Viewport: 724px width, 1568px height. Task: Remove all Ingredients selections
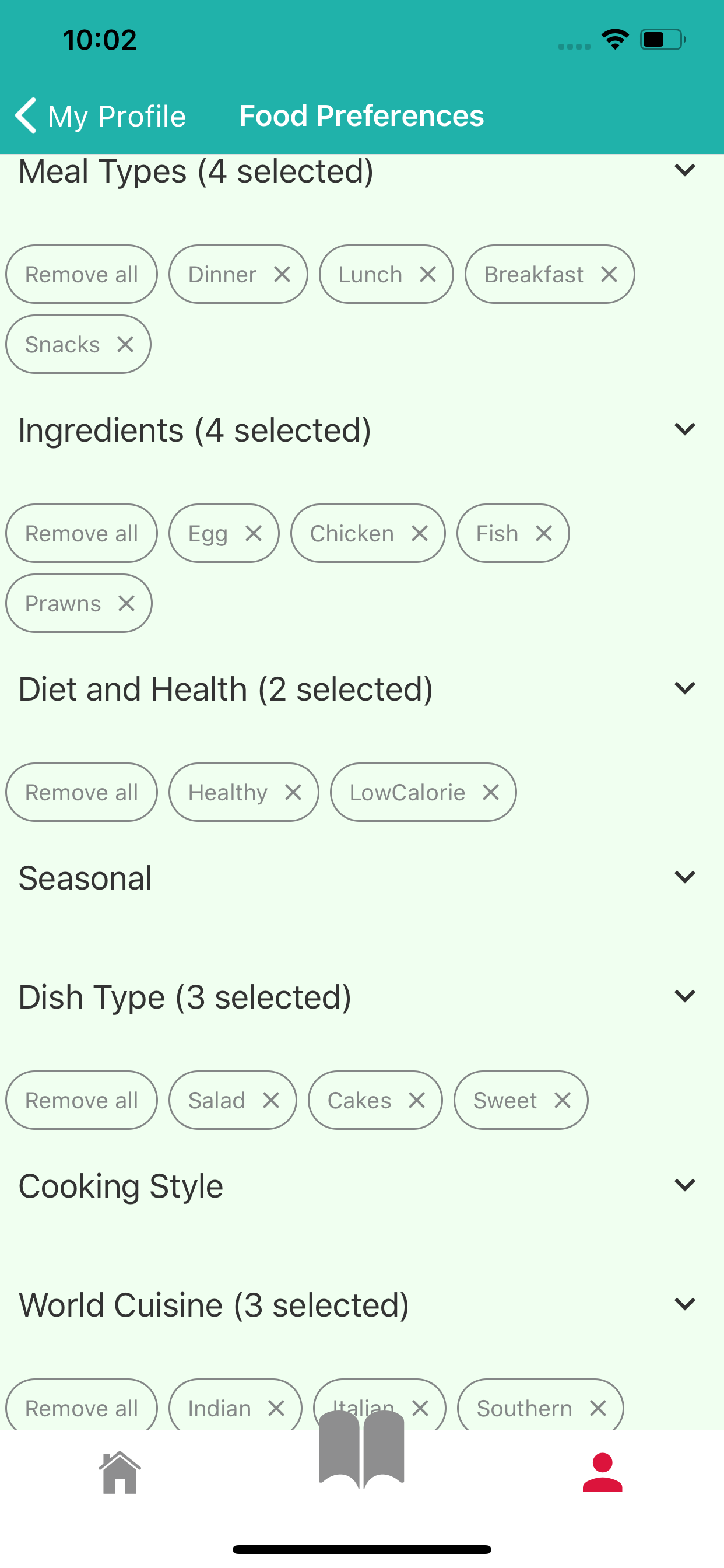coord(82,533)
